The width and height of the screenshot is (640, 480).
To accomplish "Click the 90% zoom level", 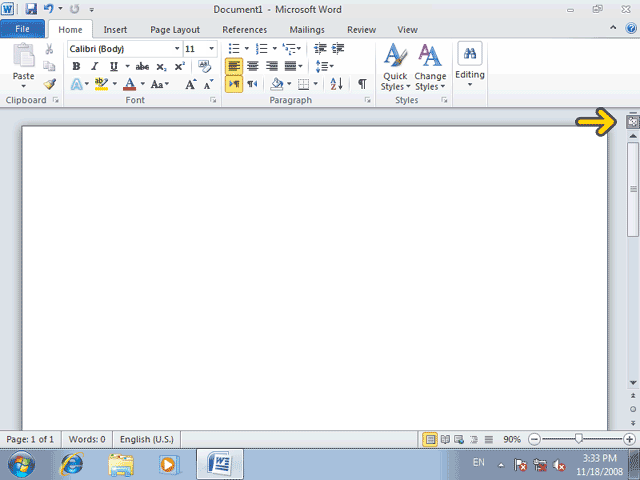I will [x=511, y=439].
